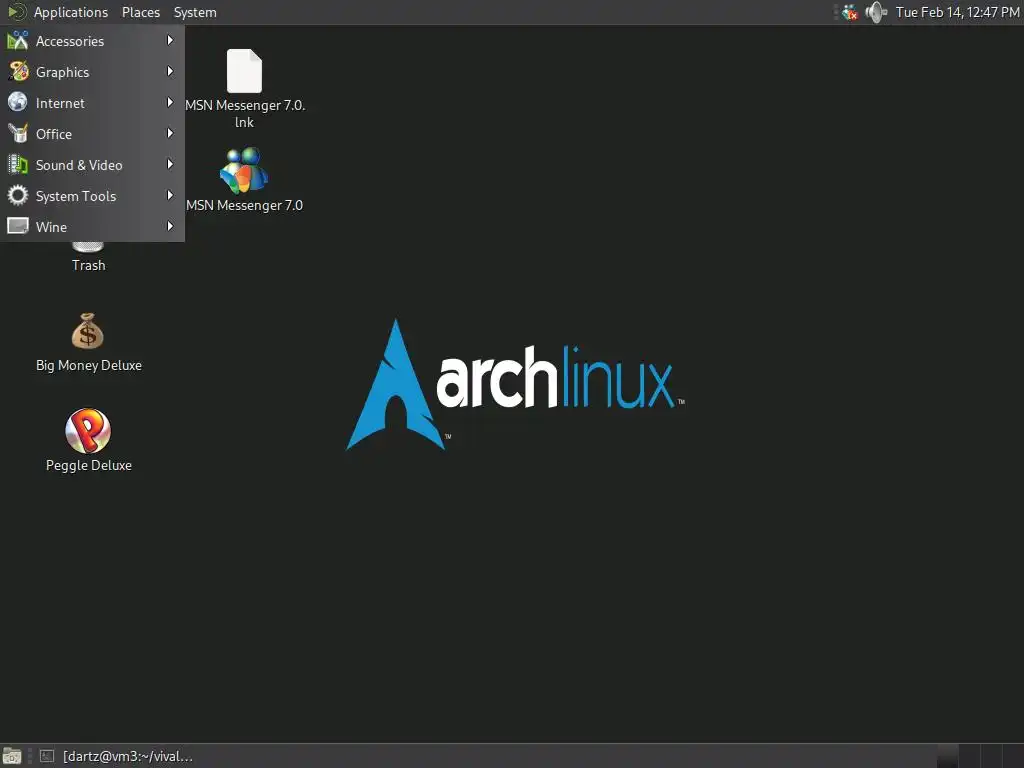The width and height of the screenshot is (1024, 768).
Task: Expand the System Tools submenu arrow
Action: 170,195
